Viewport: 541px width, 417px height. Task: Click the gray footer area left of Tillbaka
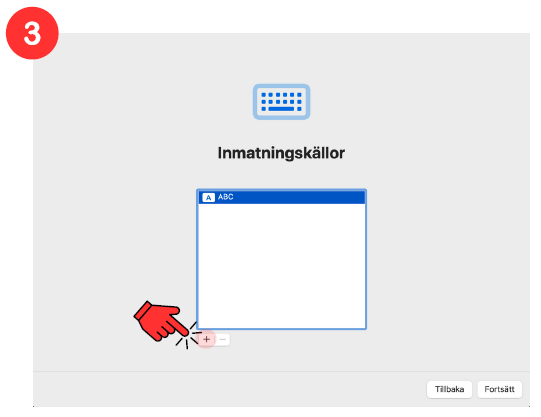[x=228, y=389]
